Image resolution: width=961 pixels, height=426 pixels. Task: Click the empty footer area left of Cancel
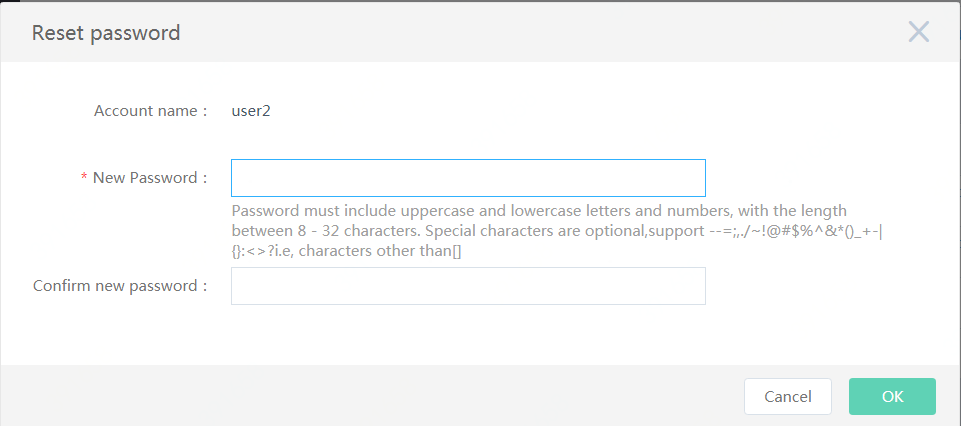[x=368, y=397]
